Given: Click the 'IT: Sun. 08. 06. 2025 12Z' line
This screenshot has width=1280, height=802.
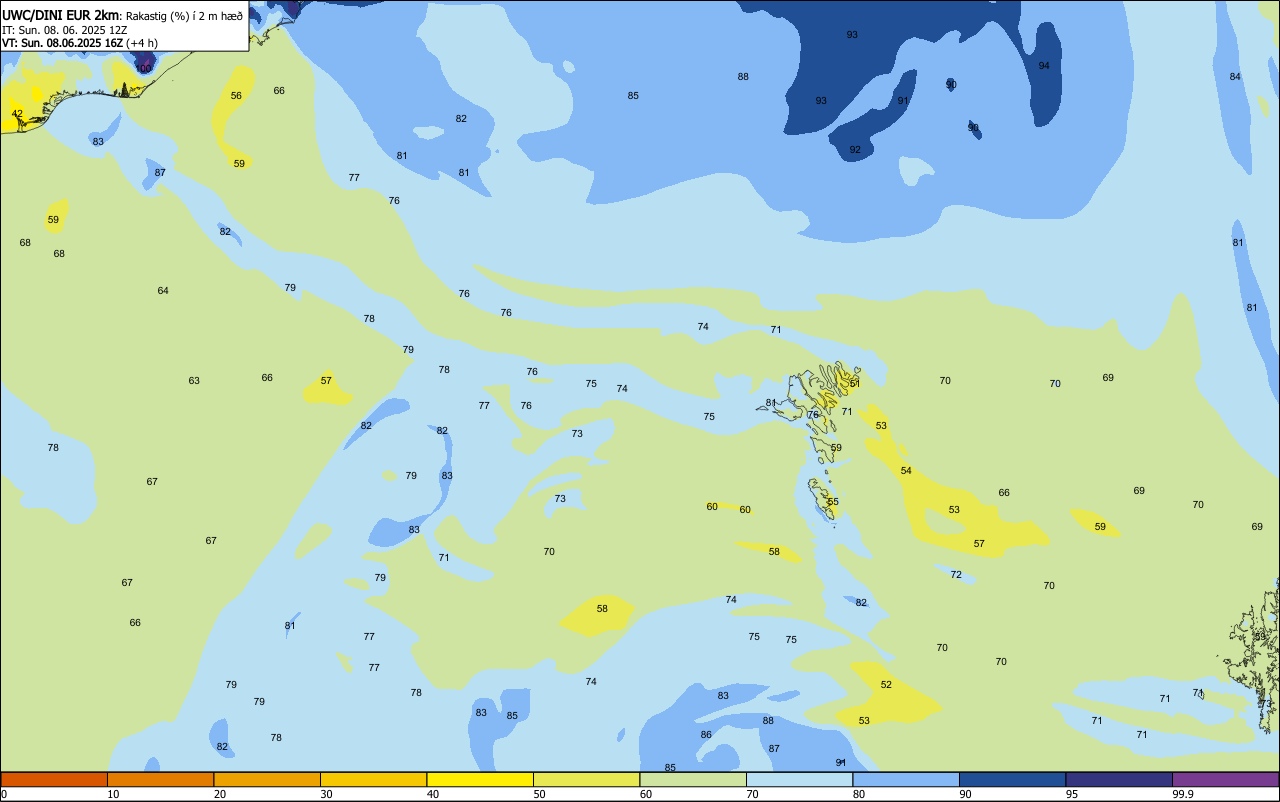Looking at the screenshot, I should tap(64, 30).
